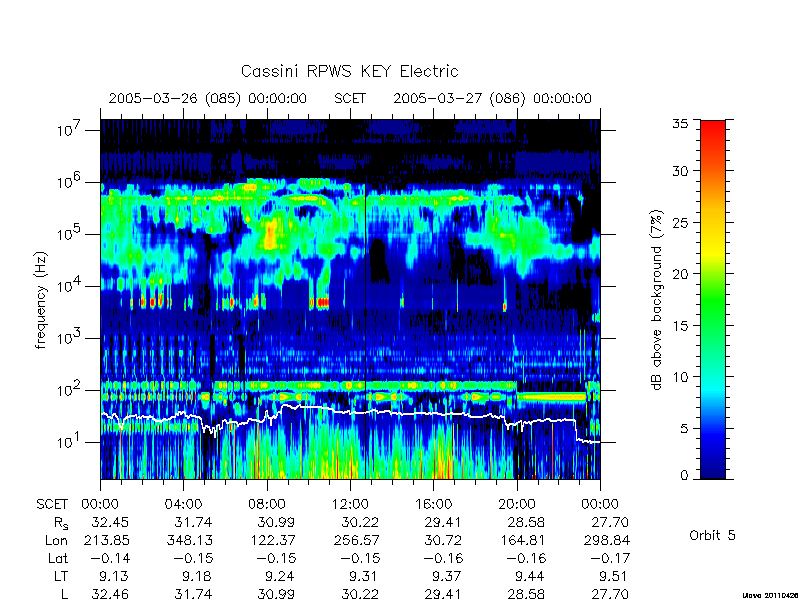Click the longitude value 348.13
800x600 pixels.
189,540
